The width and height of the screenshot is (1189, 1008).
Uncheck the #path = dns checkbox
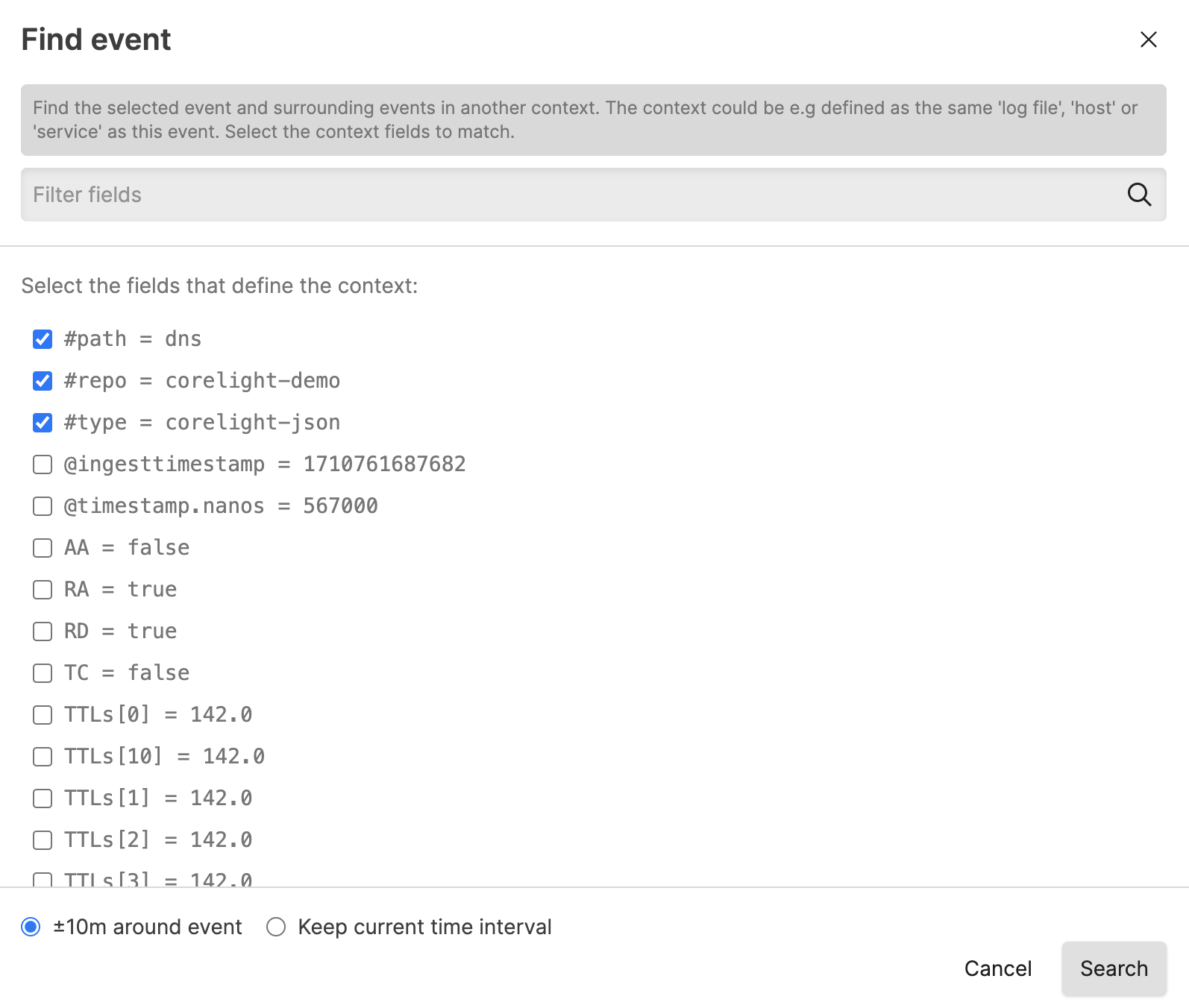click(x=43, y=339)
